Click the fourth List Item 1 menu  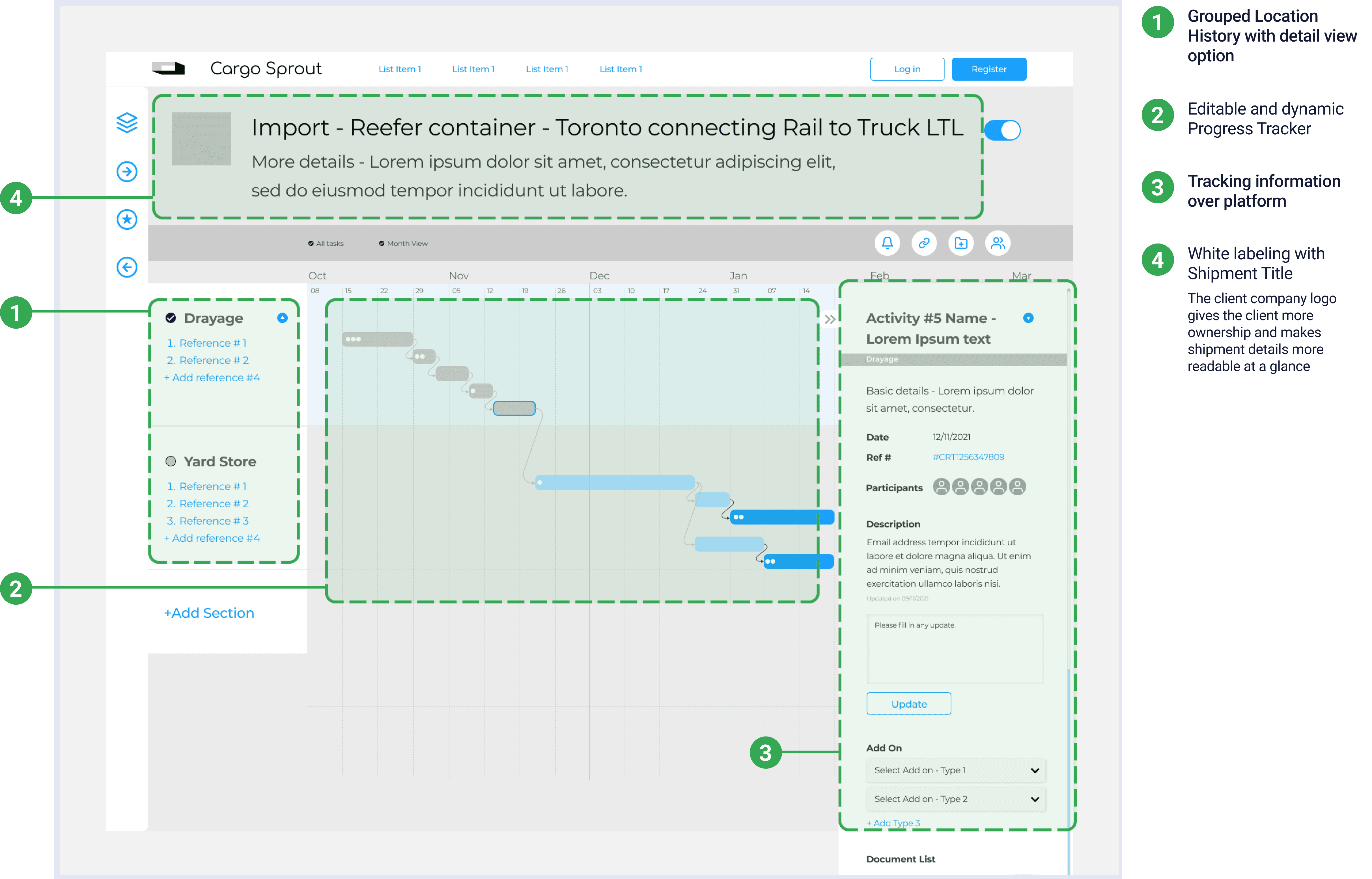click(620, 69)
